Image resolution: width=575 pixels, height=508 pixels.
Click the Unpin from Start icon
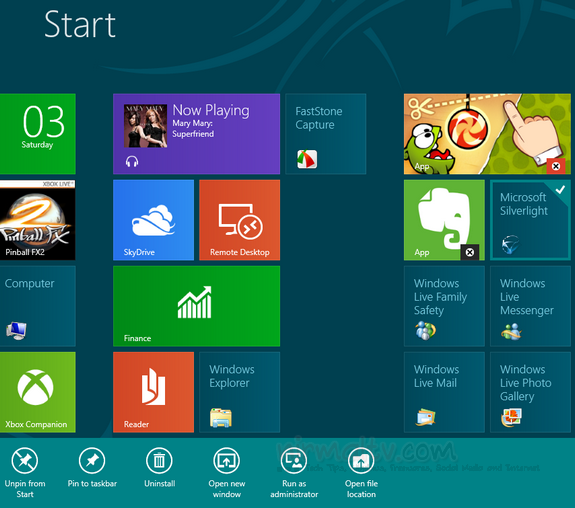[x=25, y=460]
